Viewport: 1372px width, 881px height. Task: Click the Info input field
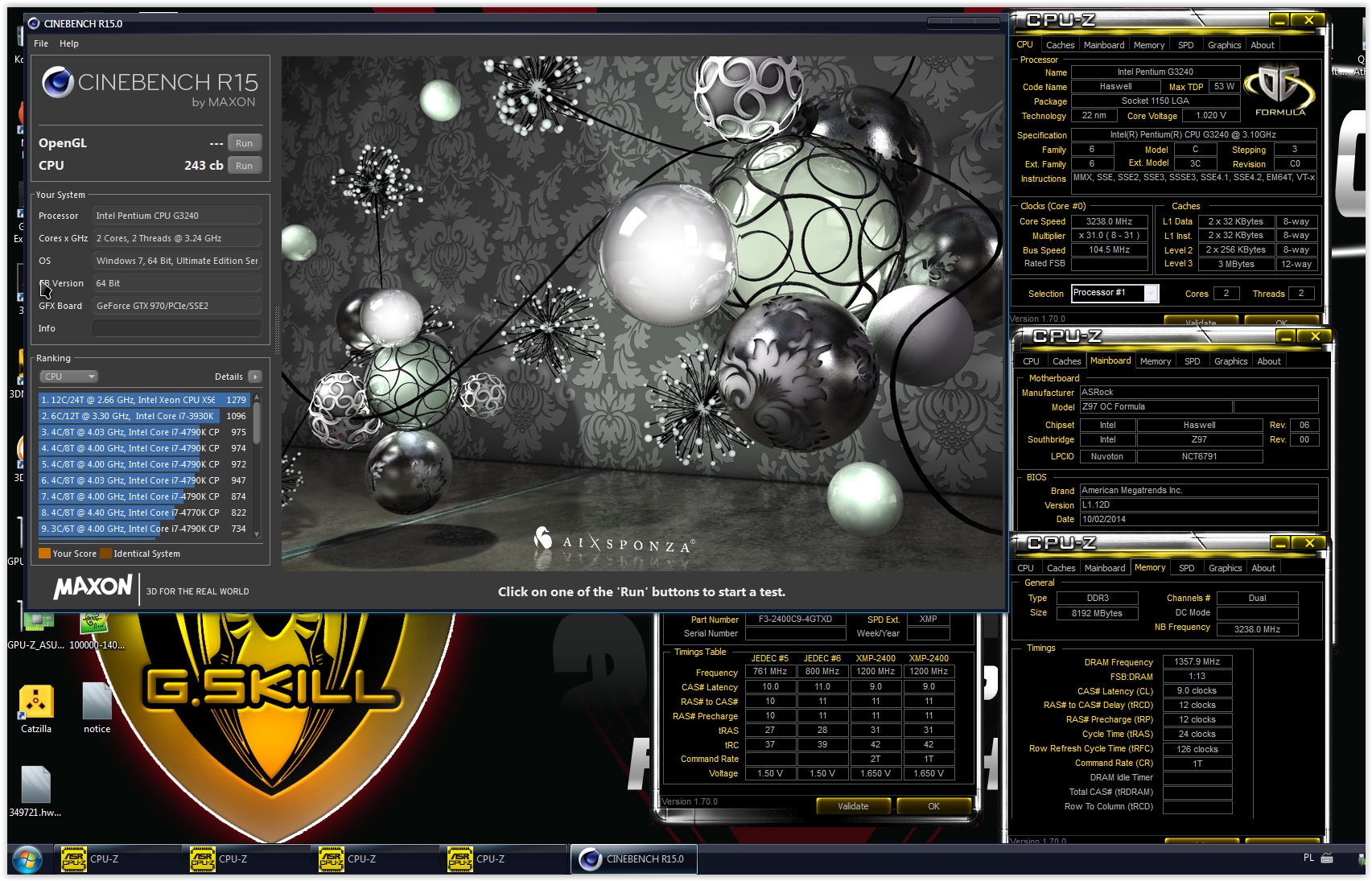point(177,328)
